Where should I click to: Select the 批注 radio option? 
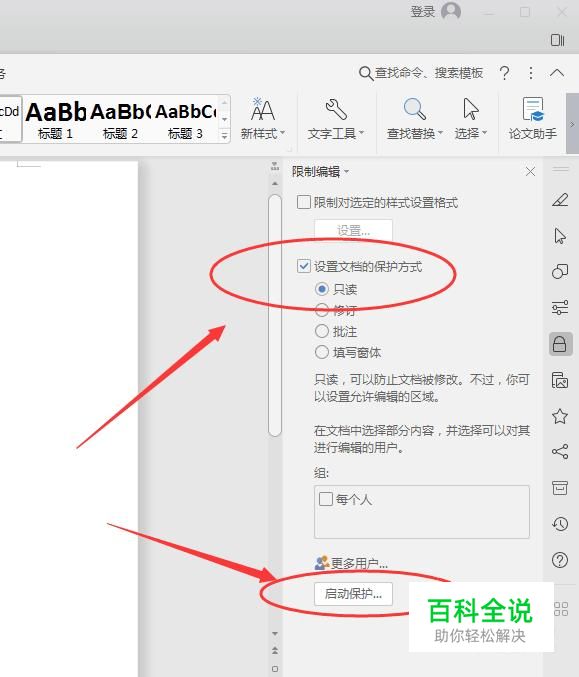pos(322,331)
